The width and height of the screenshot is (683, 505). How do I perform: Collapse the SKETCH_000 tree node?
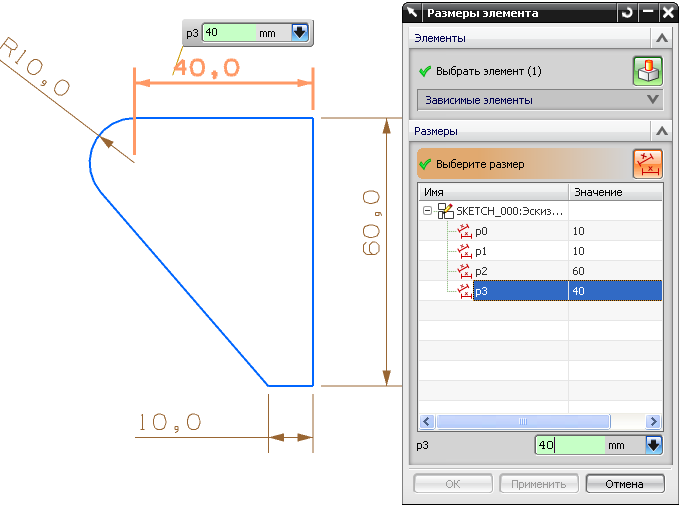point(427,211)
